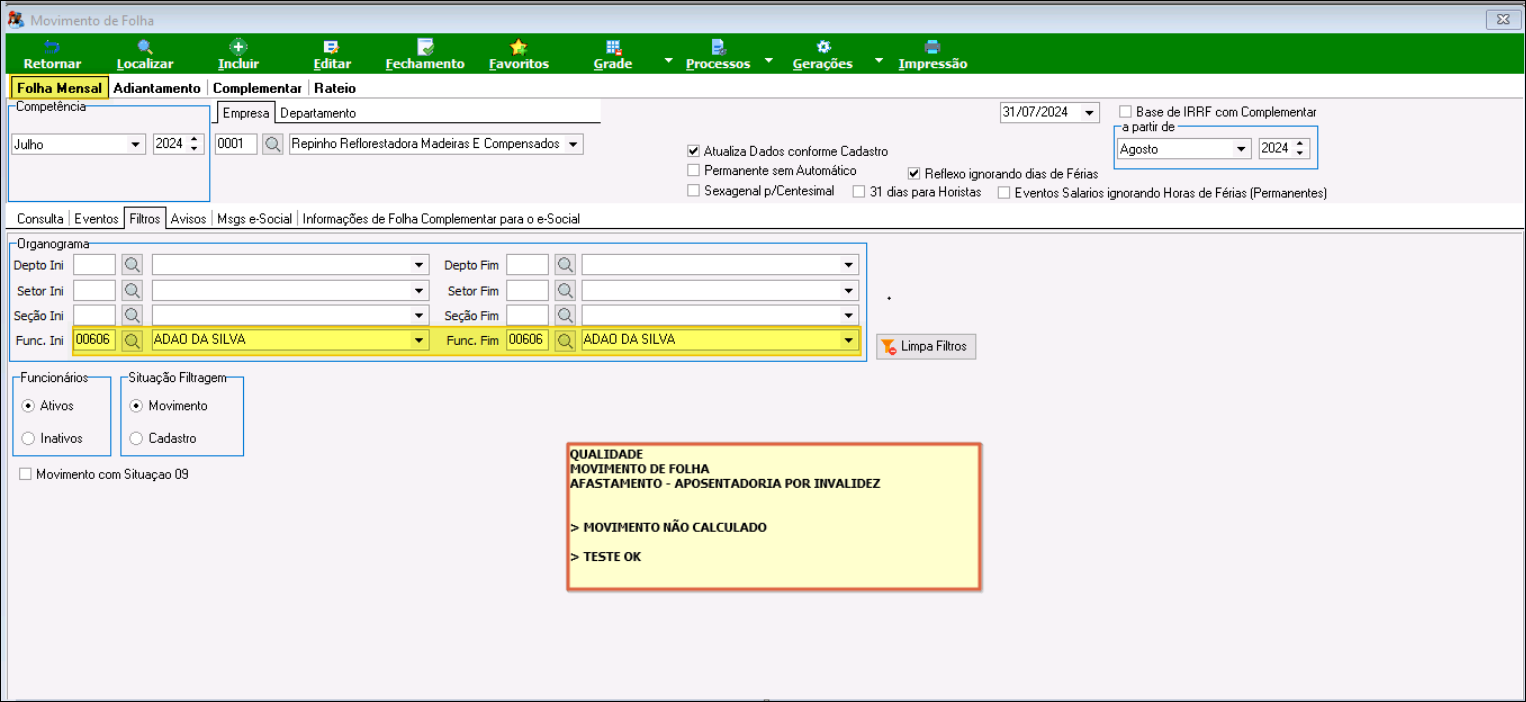Enable Movimento com Situaçao 09
1526x702 pixels.
[x=26, y=474]
